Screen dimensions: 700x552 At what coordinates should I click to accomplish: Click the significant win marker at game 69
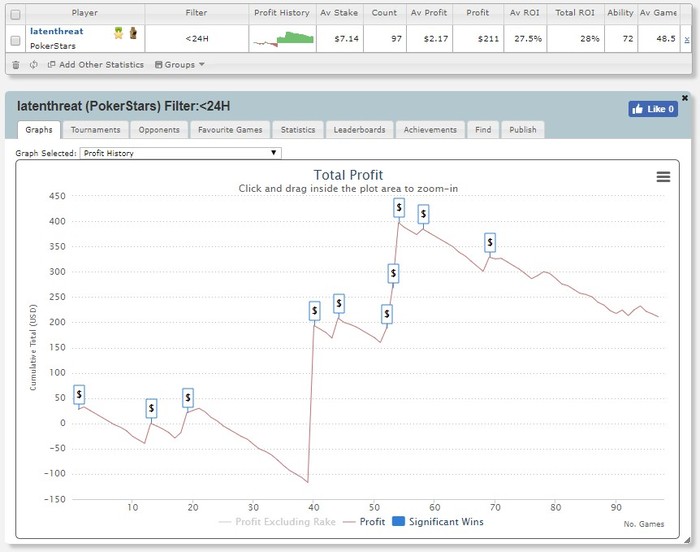490,243
